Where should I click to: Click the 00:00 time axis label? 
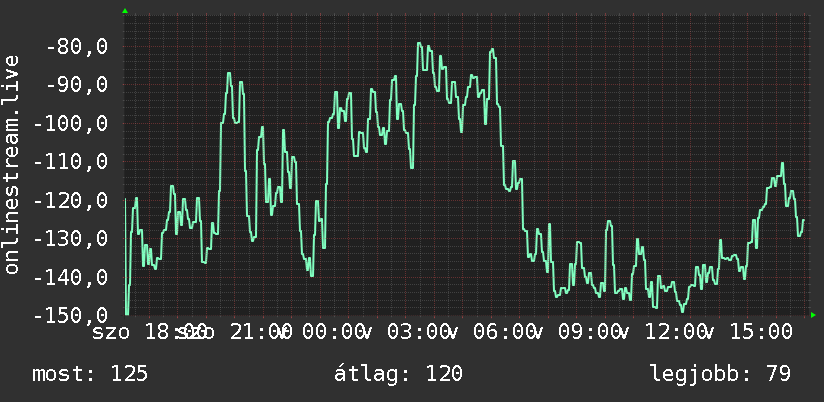(x=333, y=332)
